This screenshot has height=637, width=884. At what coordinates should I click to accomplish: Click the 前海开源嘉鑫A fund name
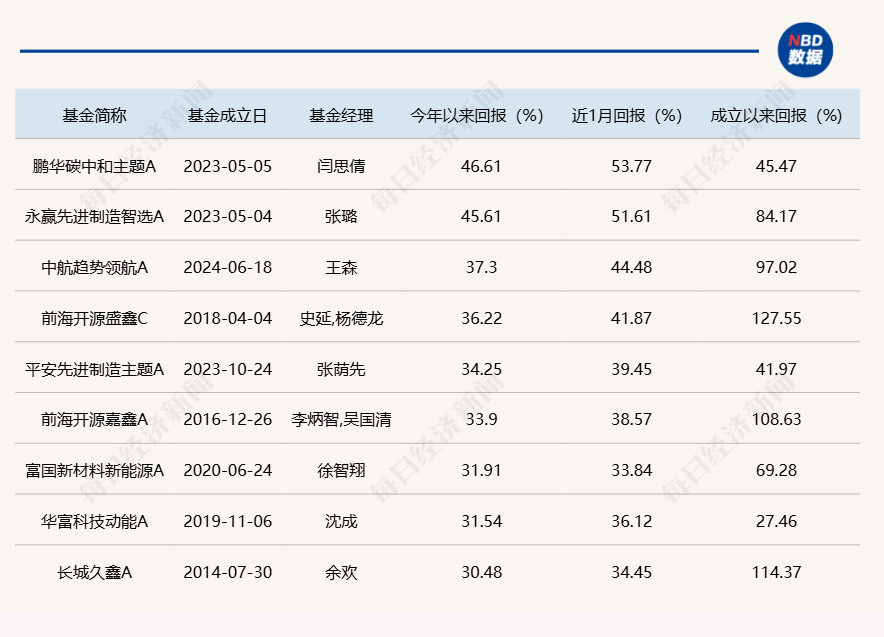(95, 419)
